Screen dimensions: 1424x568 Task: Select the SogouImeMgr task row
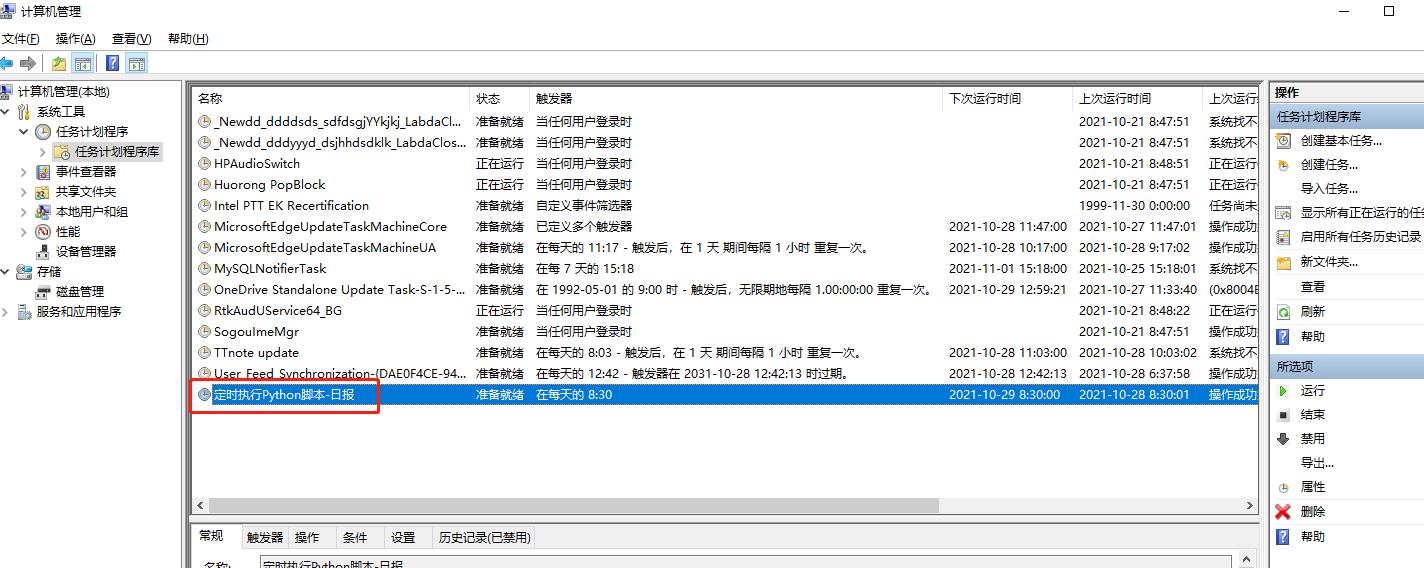725,332
